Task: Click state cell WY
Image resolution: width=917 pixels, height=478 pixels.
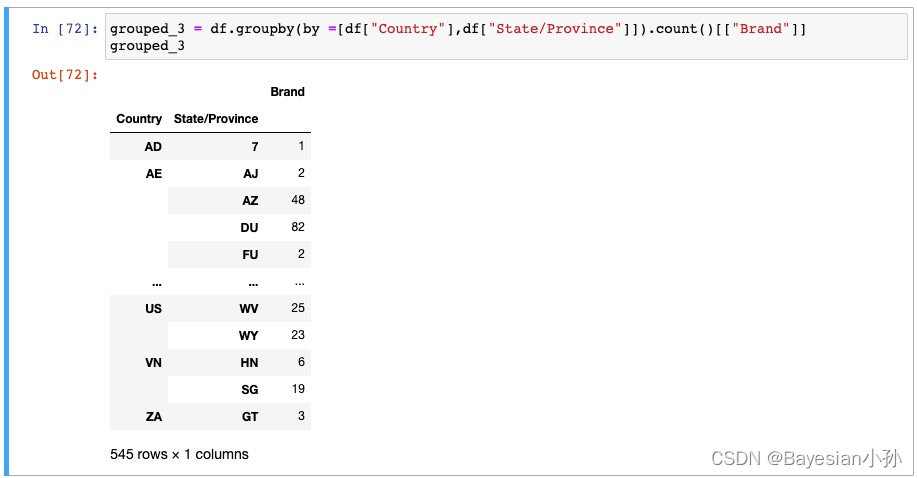Action: point(249,335)
